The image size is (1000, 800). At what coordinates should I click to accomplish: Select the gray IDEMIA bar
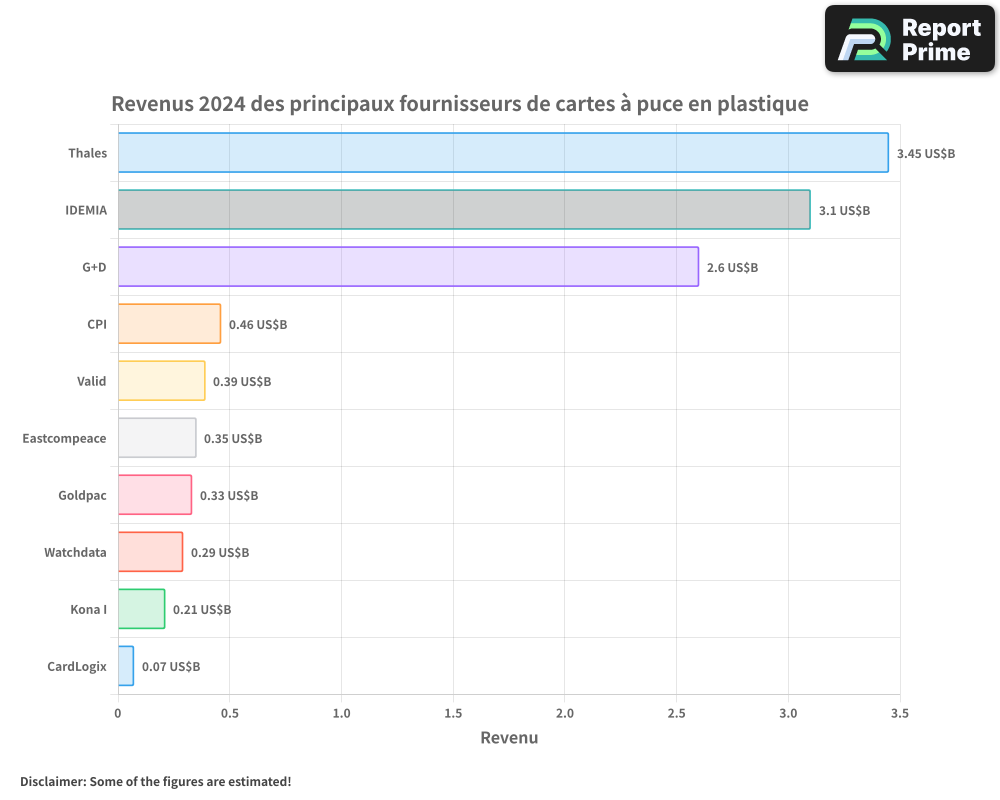click(464, 210)
